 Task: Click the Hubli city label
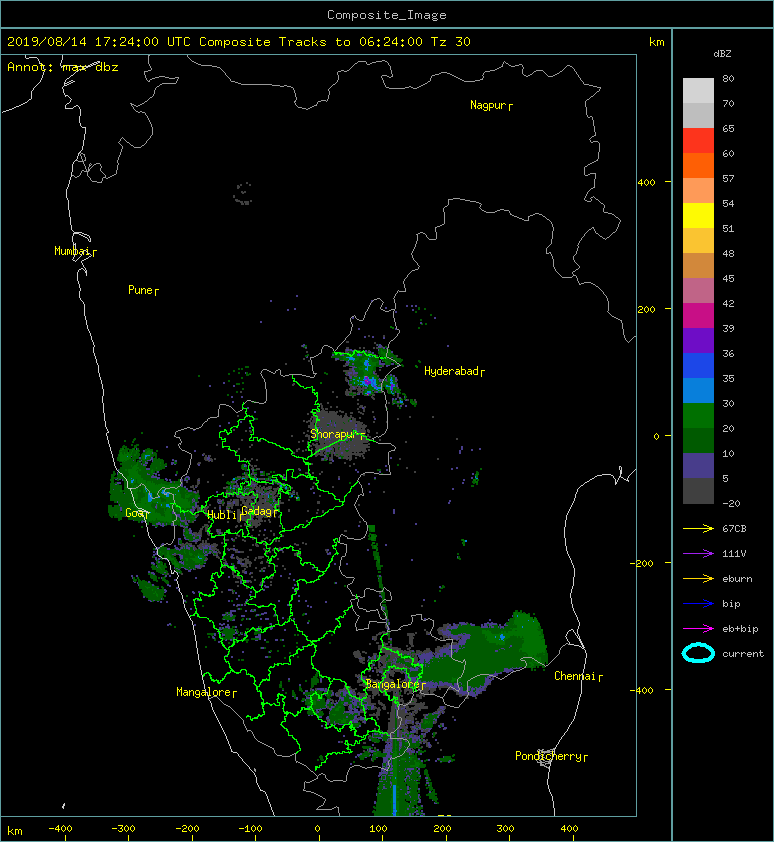(222, 515)
